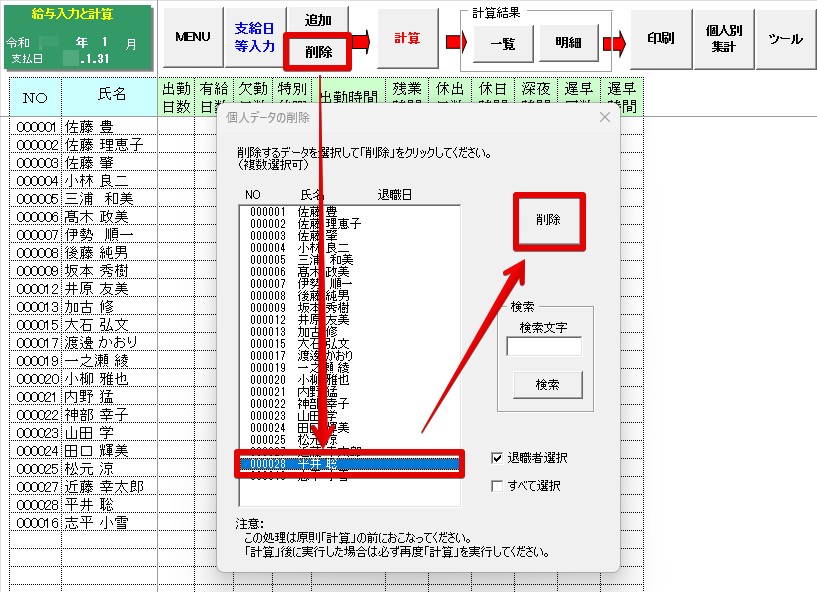
Task: Run the 計算 calculation button
Action: (x=407, y=38)
